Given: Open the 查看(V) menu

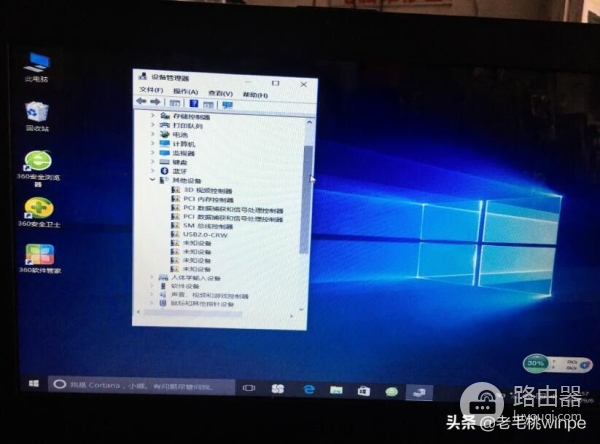Looking at the screenshot, I should pos(220,90).
